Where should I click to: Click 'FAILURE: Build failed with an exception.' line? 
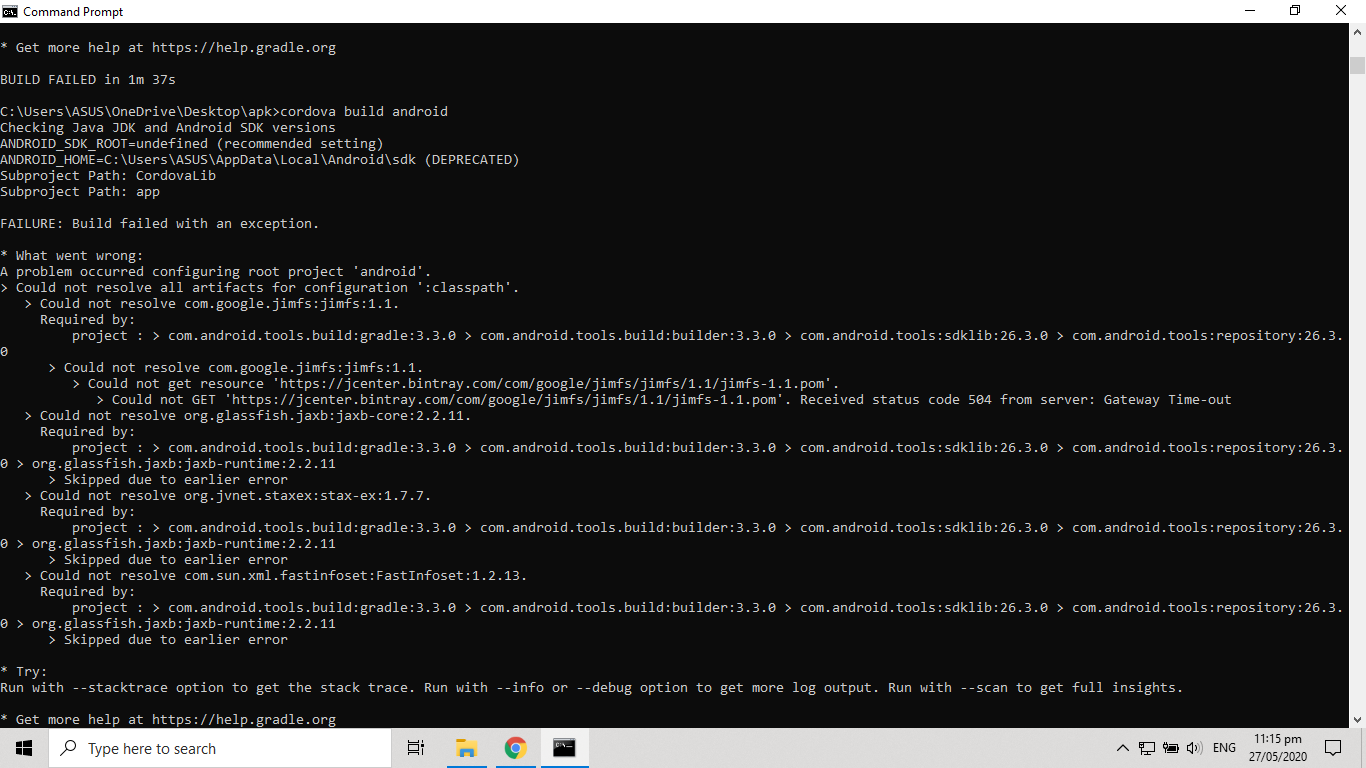click(x=160, y=223)
